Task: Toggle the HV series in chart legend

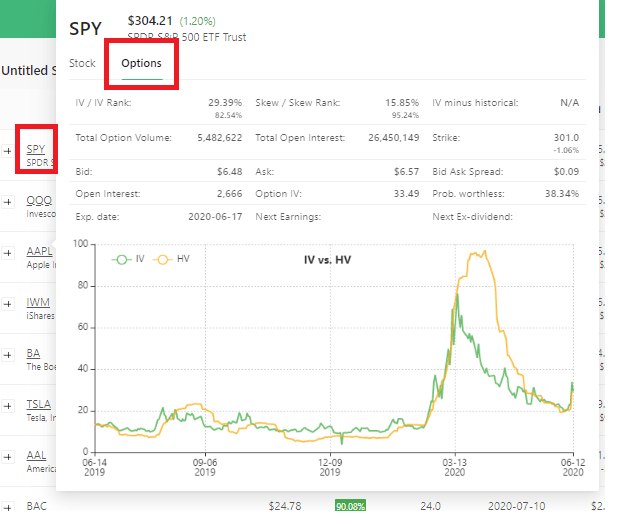Action: coord(171,259)
